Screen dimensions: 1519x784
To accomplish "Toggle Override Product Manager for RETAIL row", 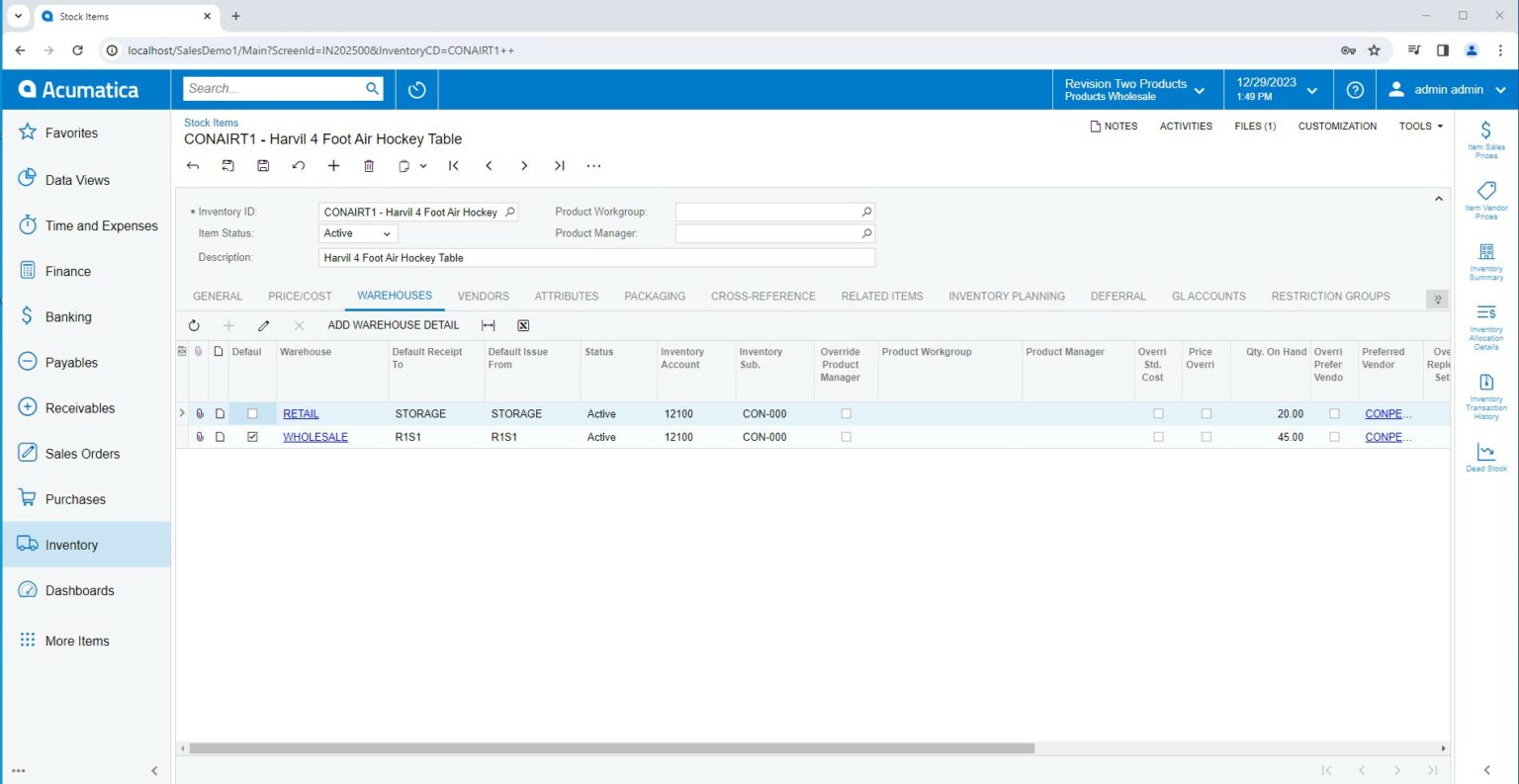I will 846,414.
